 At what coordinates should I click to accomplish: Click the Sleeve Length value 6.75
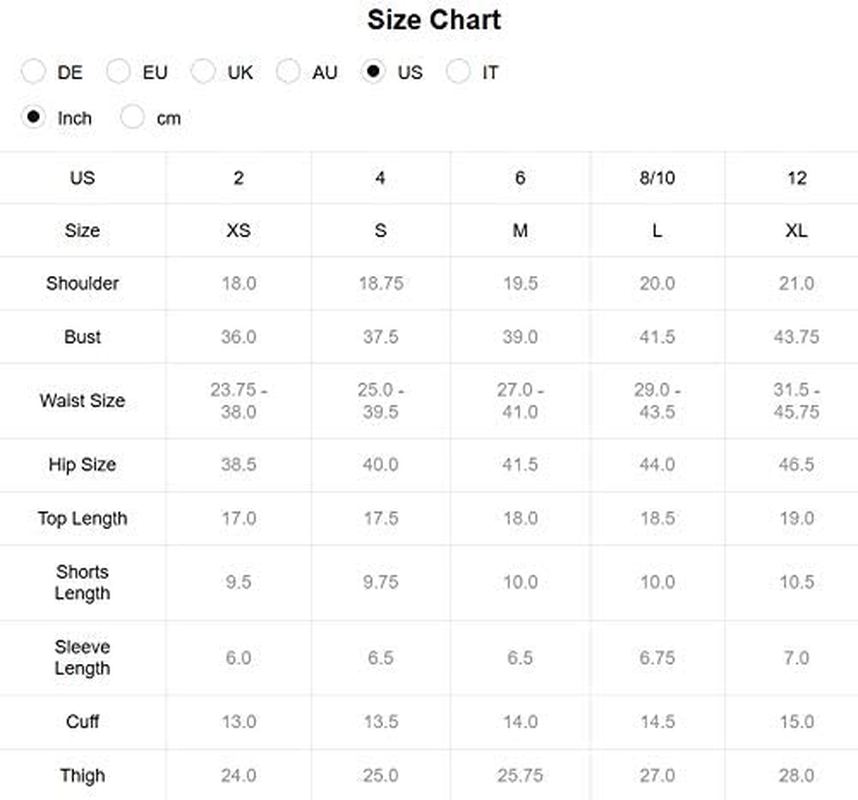657,658
